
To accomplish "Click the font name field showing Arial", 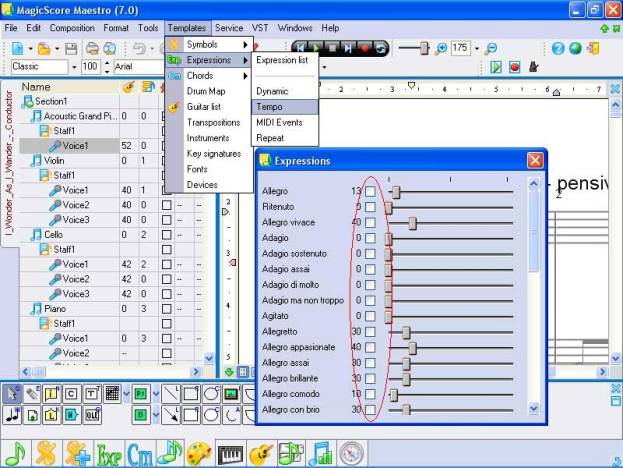I will [x=138, y=67].
